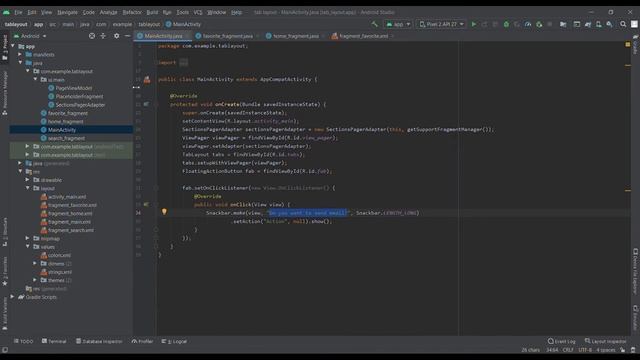Close the MainActivity.java editor tab

pyautogui.click(x=187, y=36)
